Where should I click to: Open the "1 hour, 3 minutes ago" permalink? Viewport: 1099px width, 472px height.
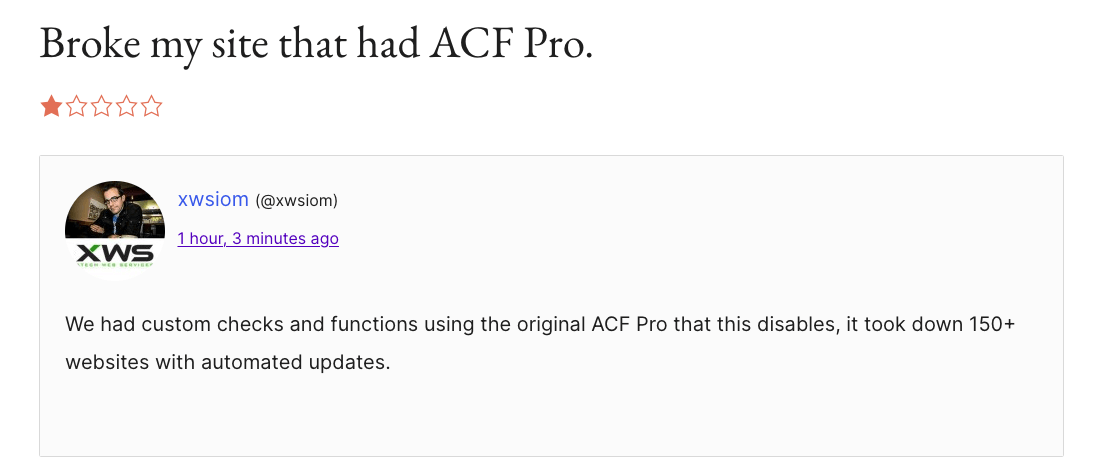click(258, 238)
